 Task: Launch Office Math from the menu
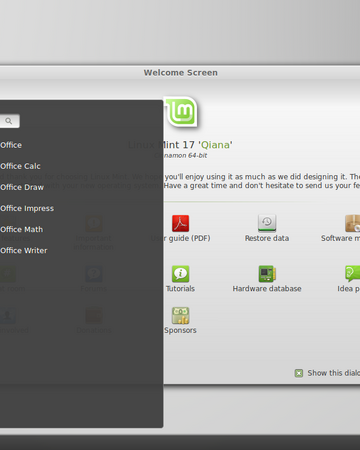[x=22, y=229]
